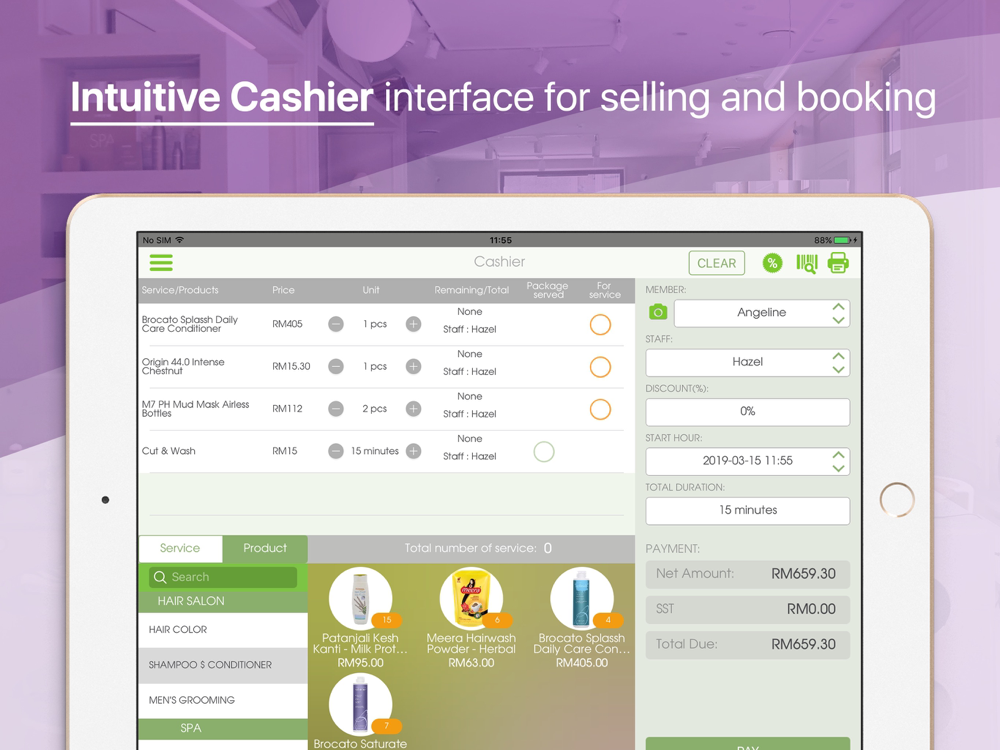Viewport: 1000px width, 750px height.
Task: Select the MEN'S GROOMING category
Action: point(223,700)
